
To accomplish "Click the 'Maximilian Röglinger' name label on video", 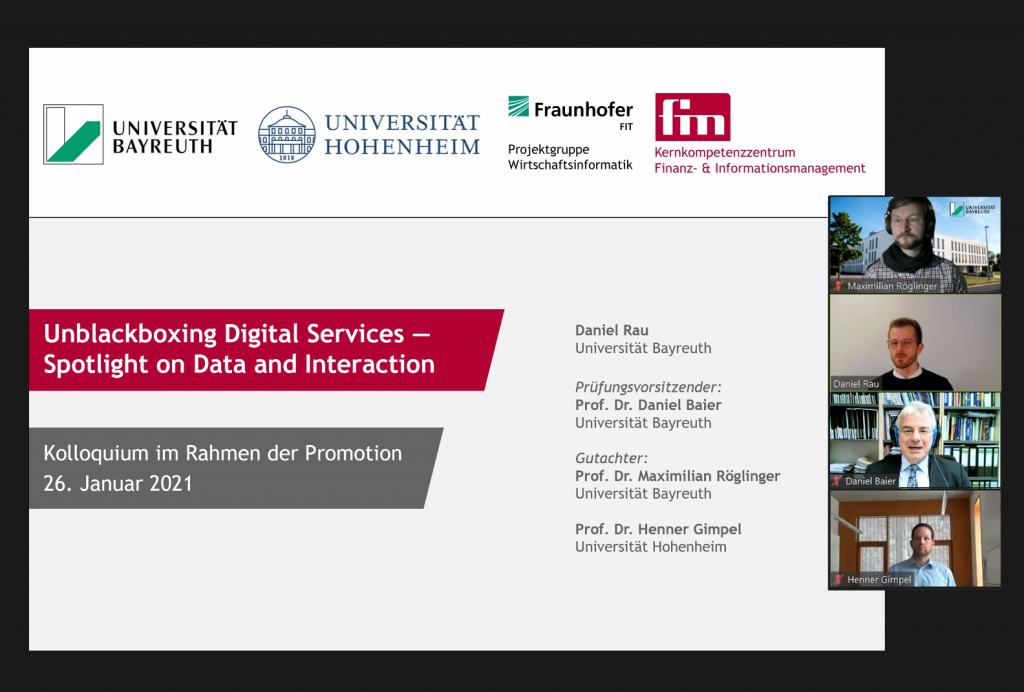I will click(x=891, y=286).
